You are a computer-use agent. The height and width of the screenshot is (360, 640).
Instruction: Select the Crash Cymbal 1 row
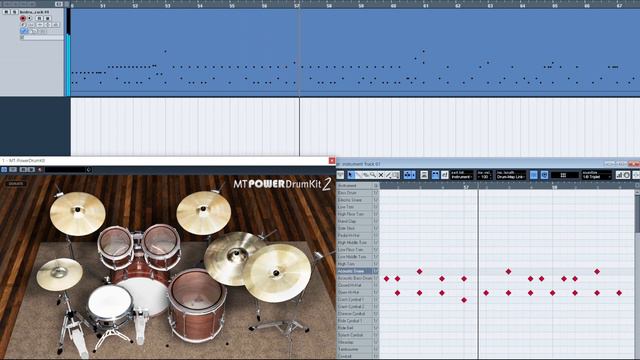point(355,300)
